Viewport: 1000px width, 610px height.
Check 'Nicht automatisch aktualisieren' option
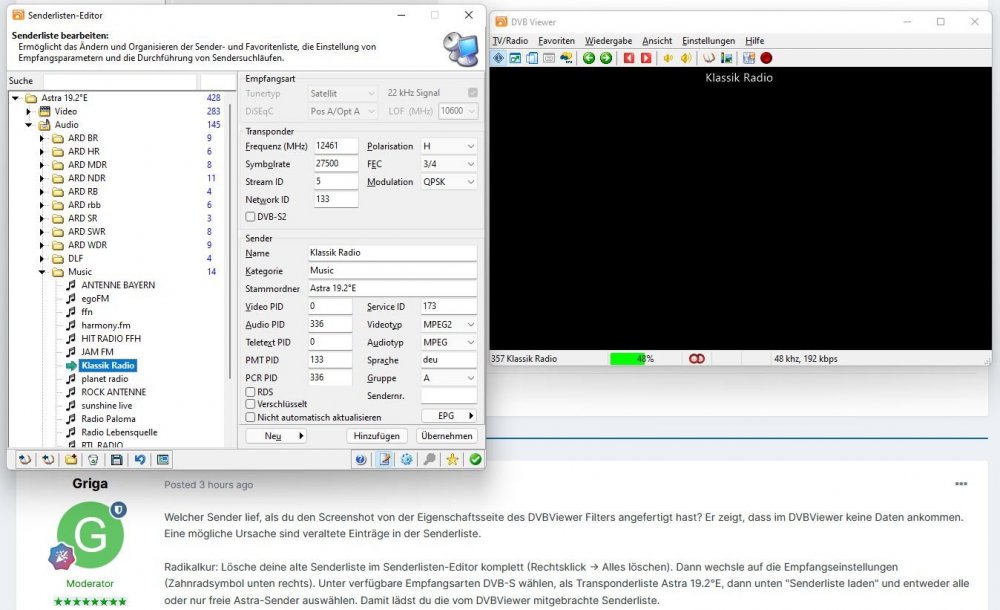coord(251,417)
